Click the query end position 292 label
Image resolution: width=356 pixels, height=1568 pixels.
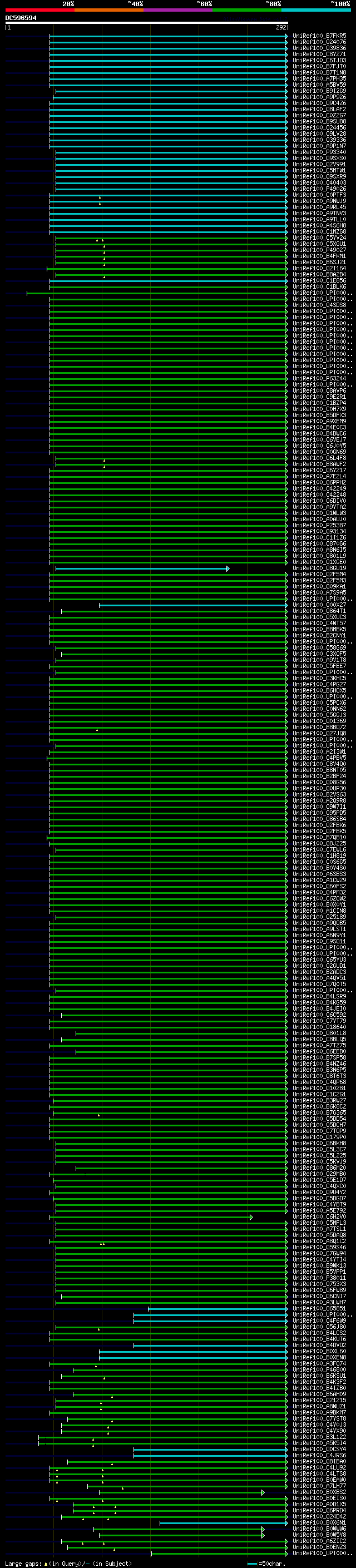pyautogui.click(x=281, y=27)
